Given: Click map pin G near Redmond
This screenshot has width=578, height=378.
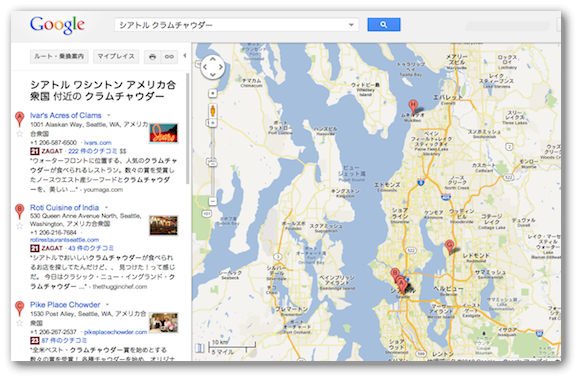Looking at the screenshot, I should 449,247.
